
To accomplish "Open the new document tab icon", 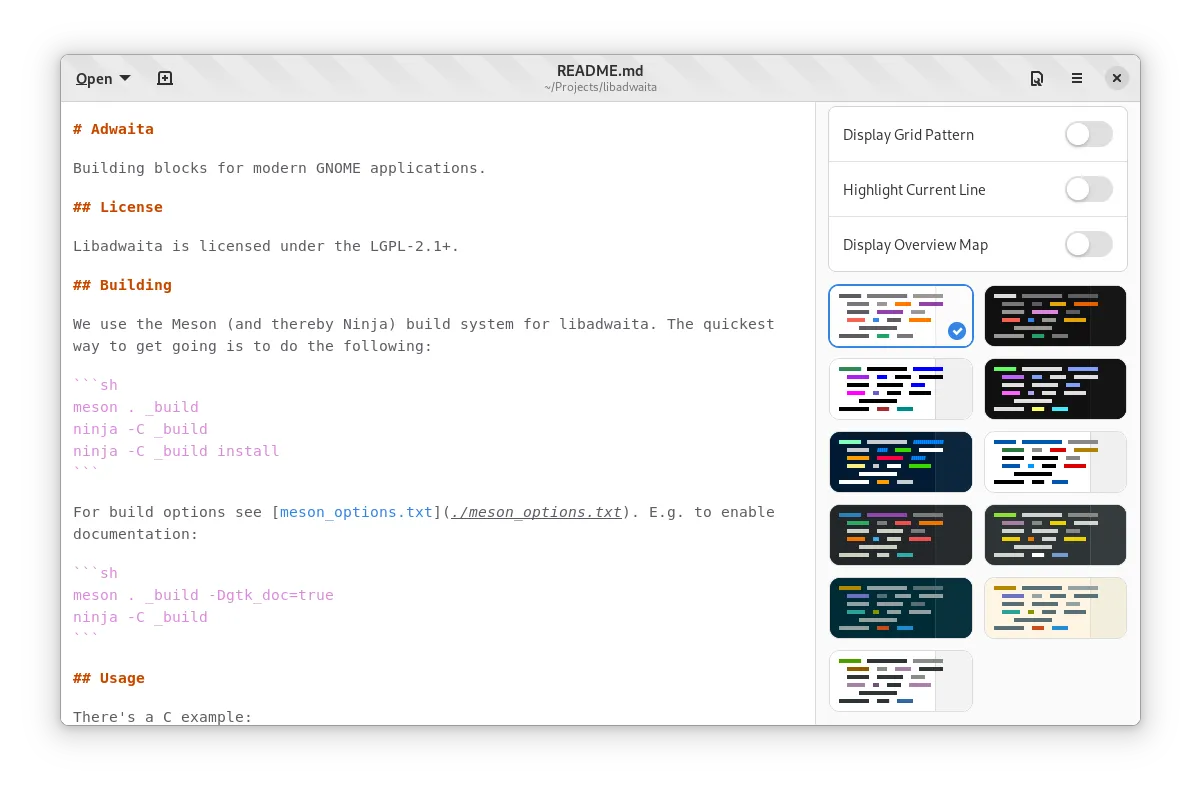I will (x=165, y=78).
